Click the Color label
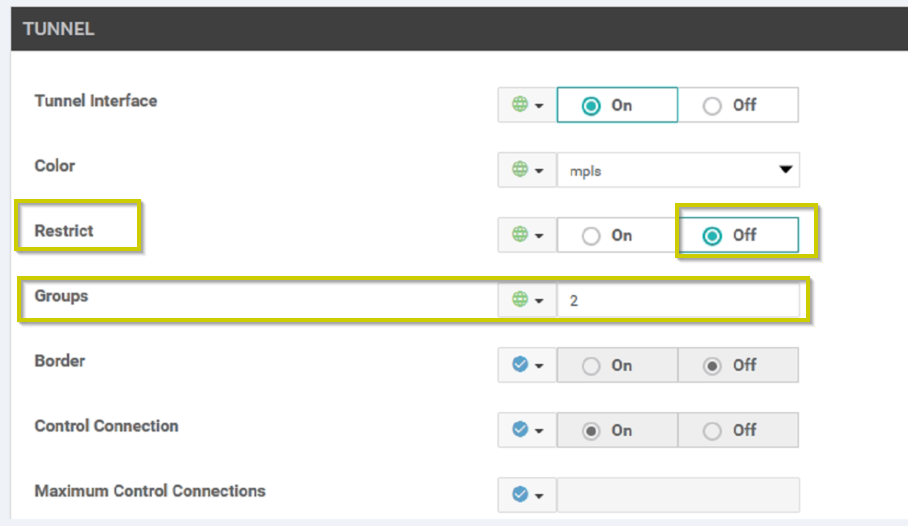 tap(54, 166)
